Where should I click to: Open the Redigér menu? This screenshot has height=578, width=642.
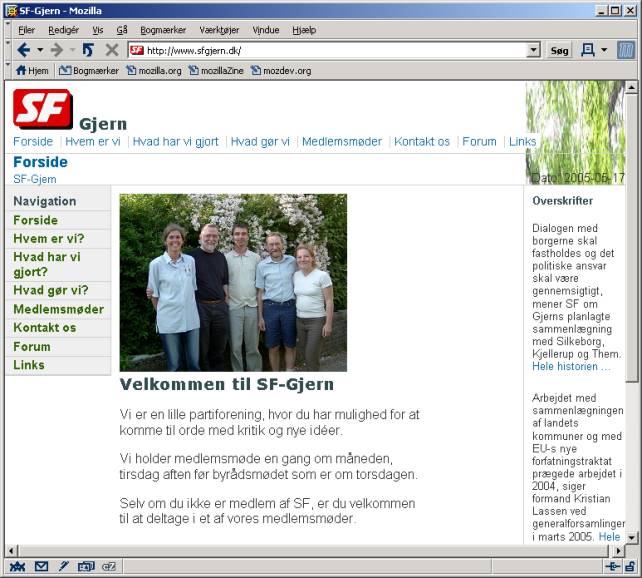tap(63, 30)
